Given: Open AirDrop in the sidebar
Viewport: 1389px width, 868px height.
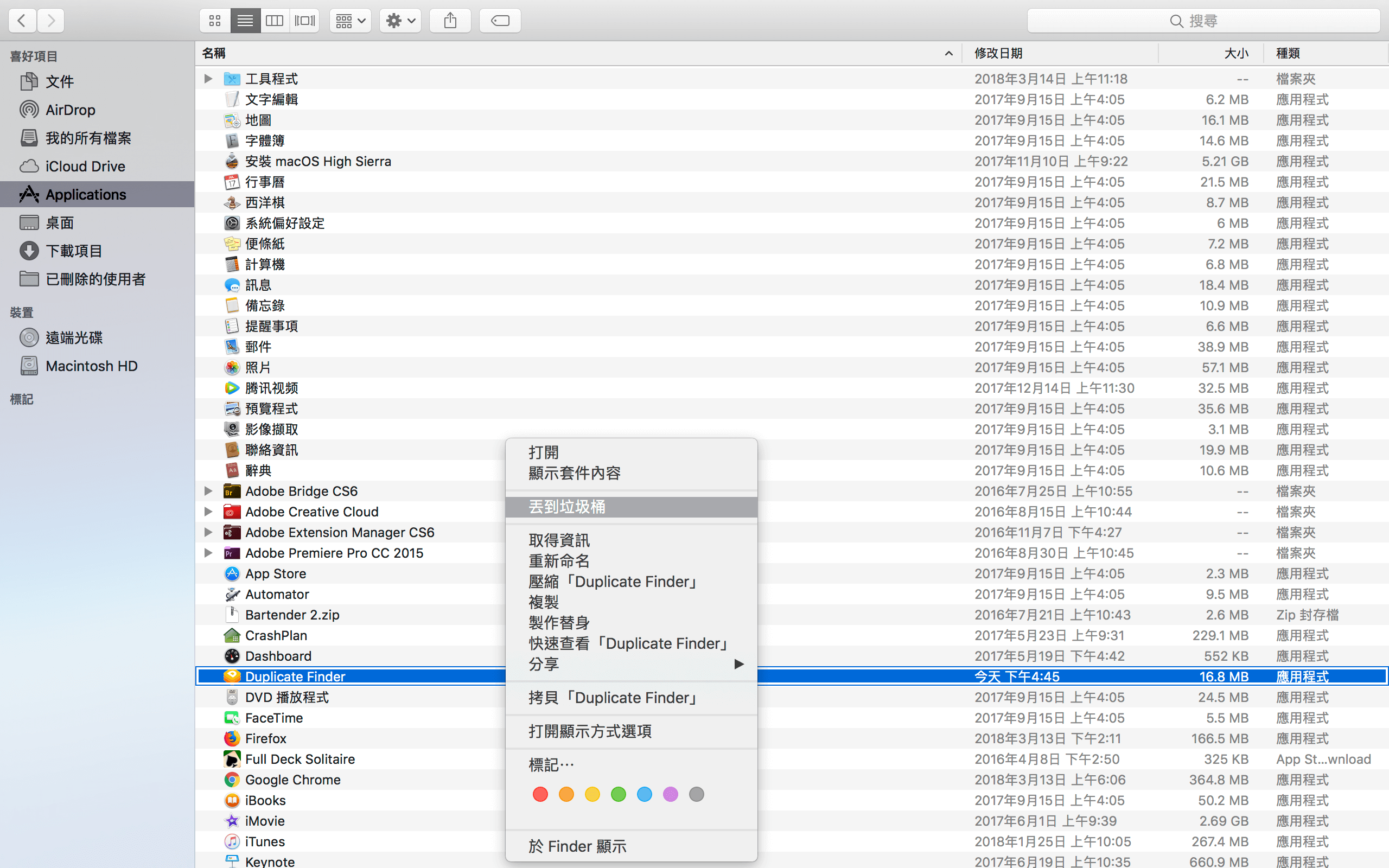Looking at the screenshot, I should click(70, 110).
